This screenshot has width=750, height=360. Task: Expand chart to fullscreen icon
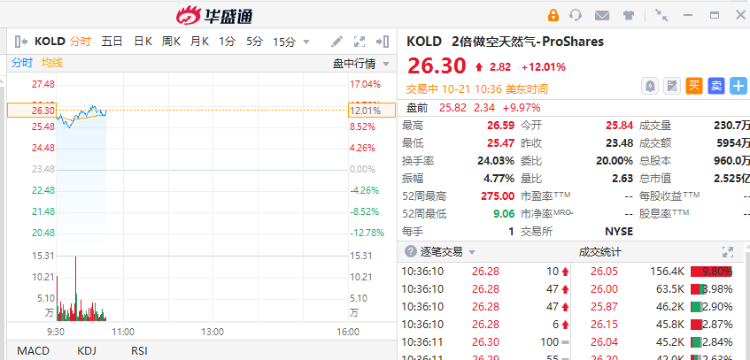pos(359,42)
